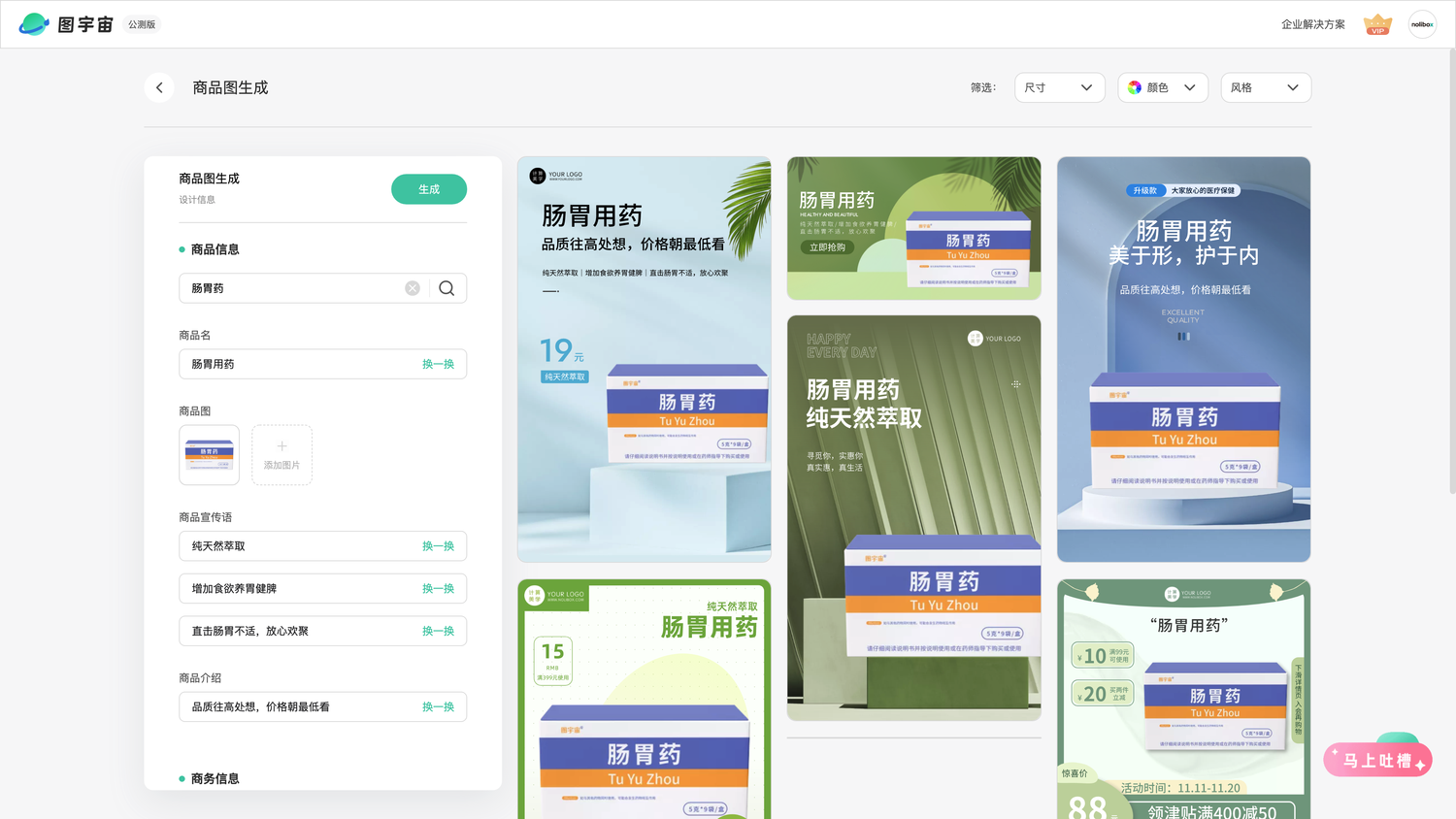Click 换一换 next to 直击肠胃不适
The width and height of the screenshot is (1456, 819).
[x=438, y=631]
